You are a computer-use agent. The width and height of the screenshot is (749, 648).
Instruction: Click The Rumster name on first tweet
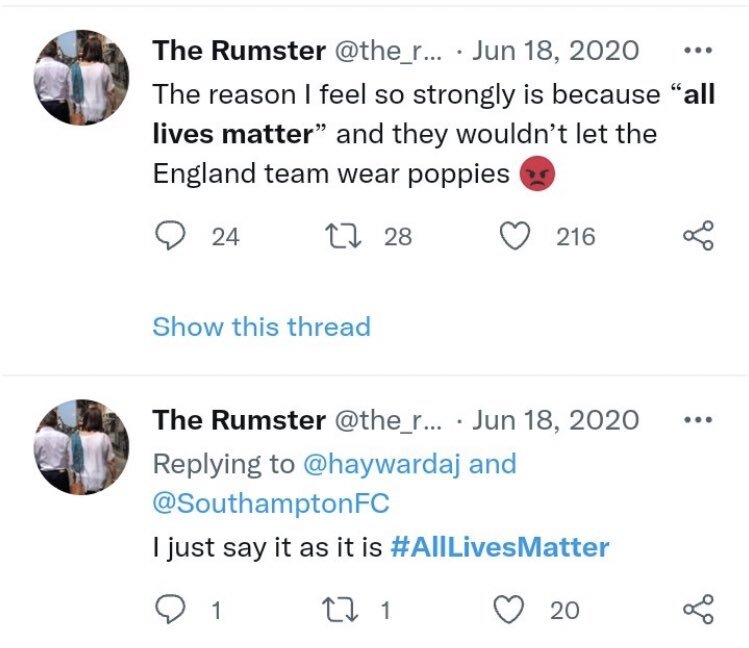(x=239, y=51)
